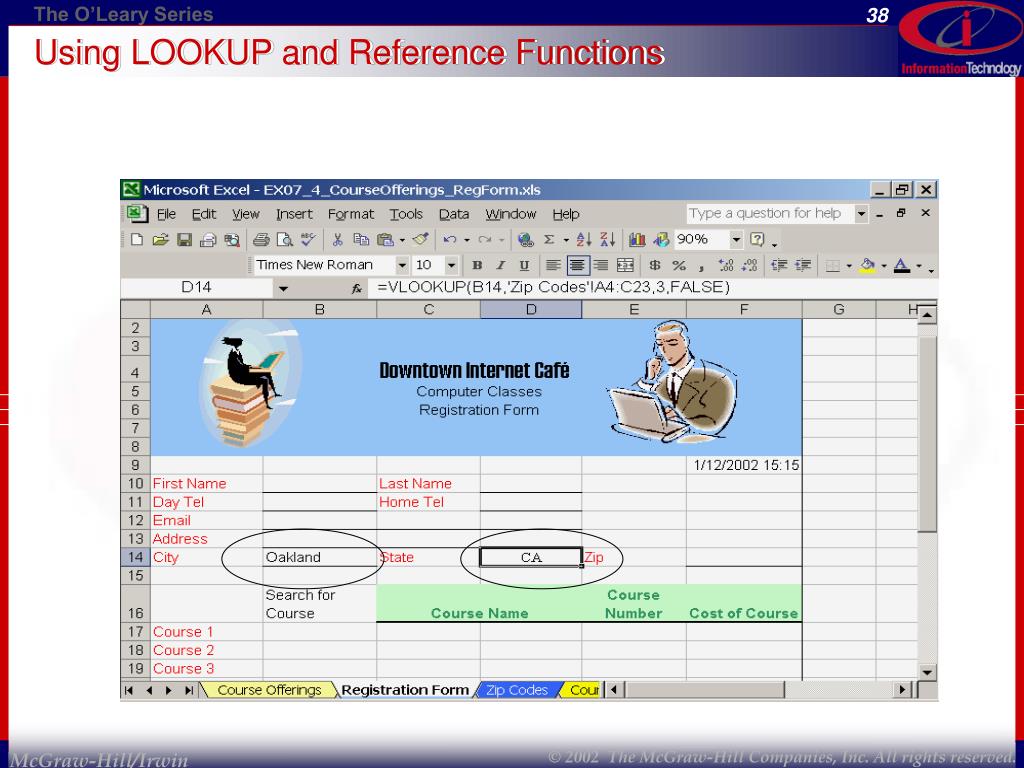Switch to the Zip Codes sheet tab
The image size is (1024, 768).
[516, 690]
